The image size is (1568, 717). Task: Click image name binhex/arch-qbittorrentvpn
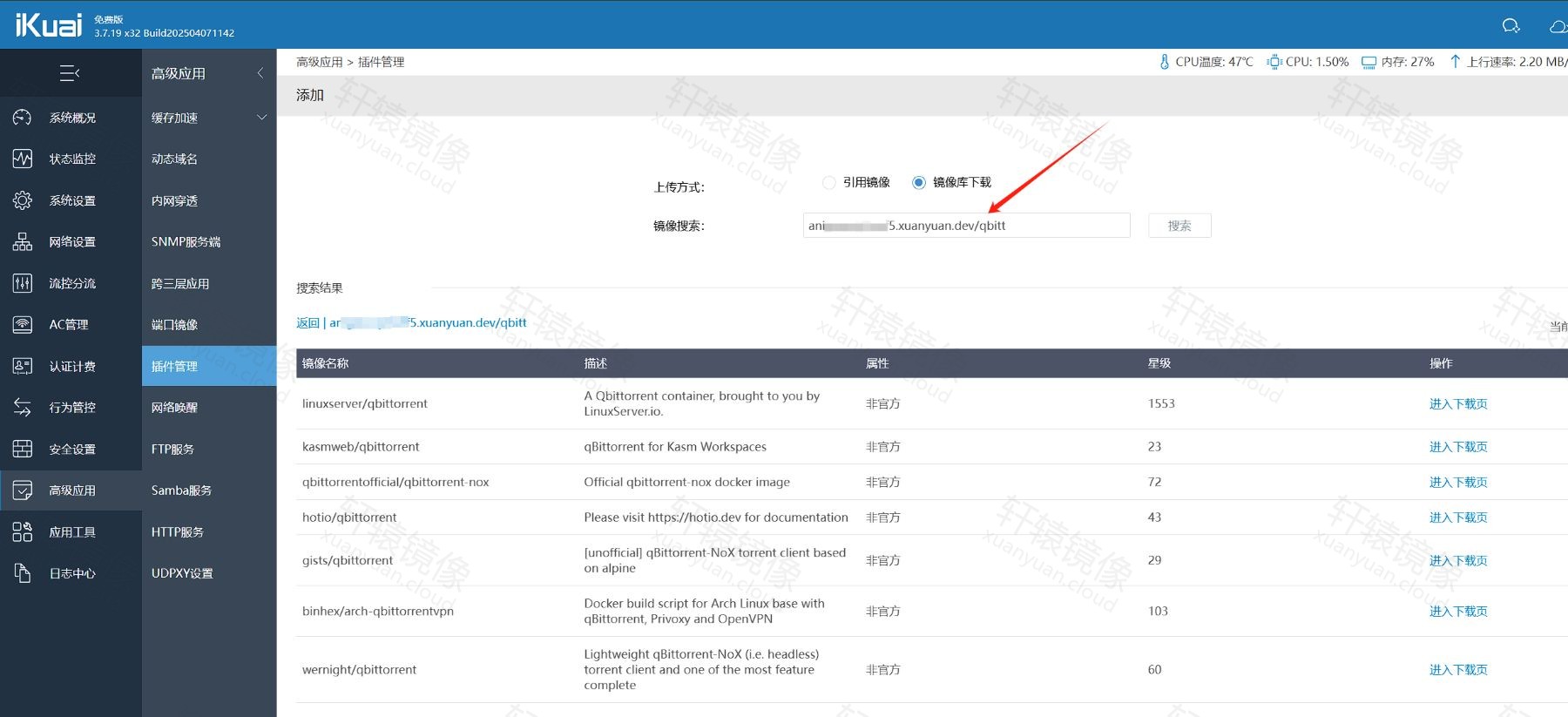coord(378,611)
